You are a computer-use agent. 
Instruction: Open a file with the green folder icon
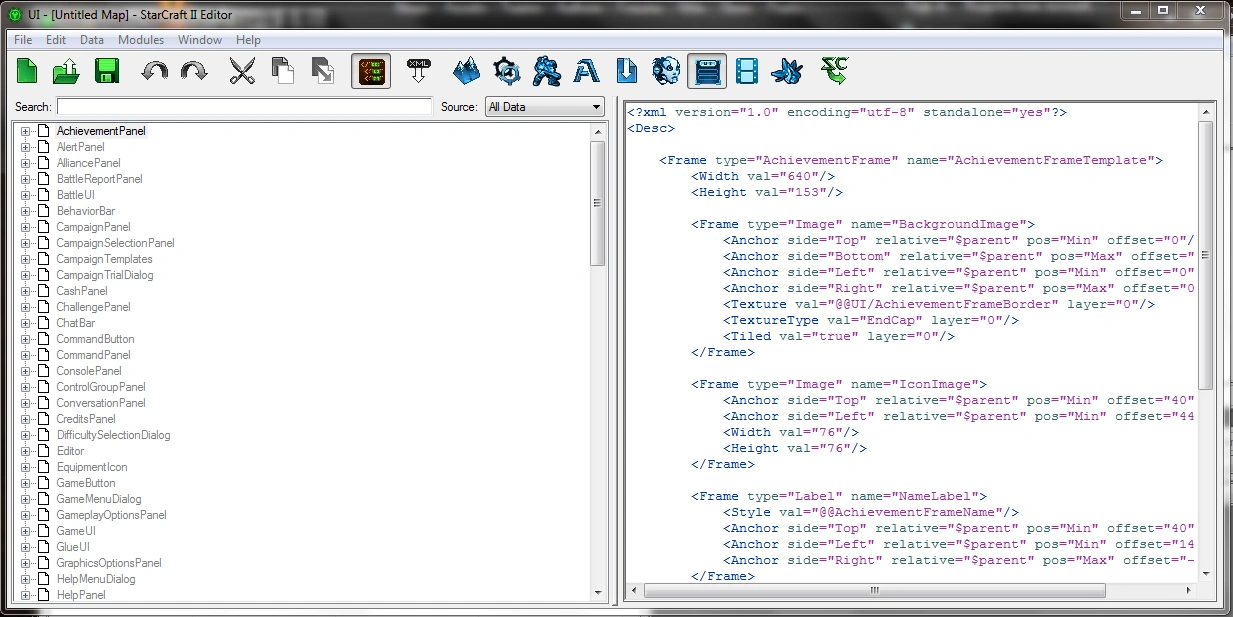(x=67, y=71)
